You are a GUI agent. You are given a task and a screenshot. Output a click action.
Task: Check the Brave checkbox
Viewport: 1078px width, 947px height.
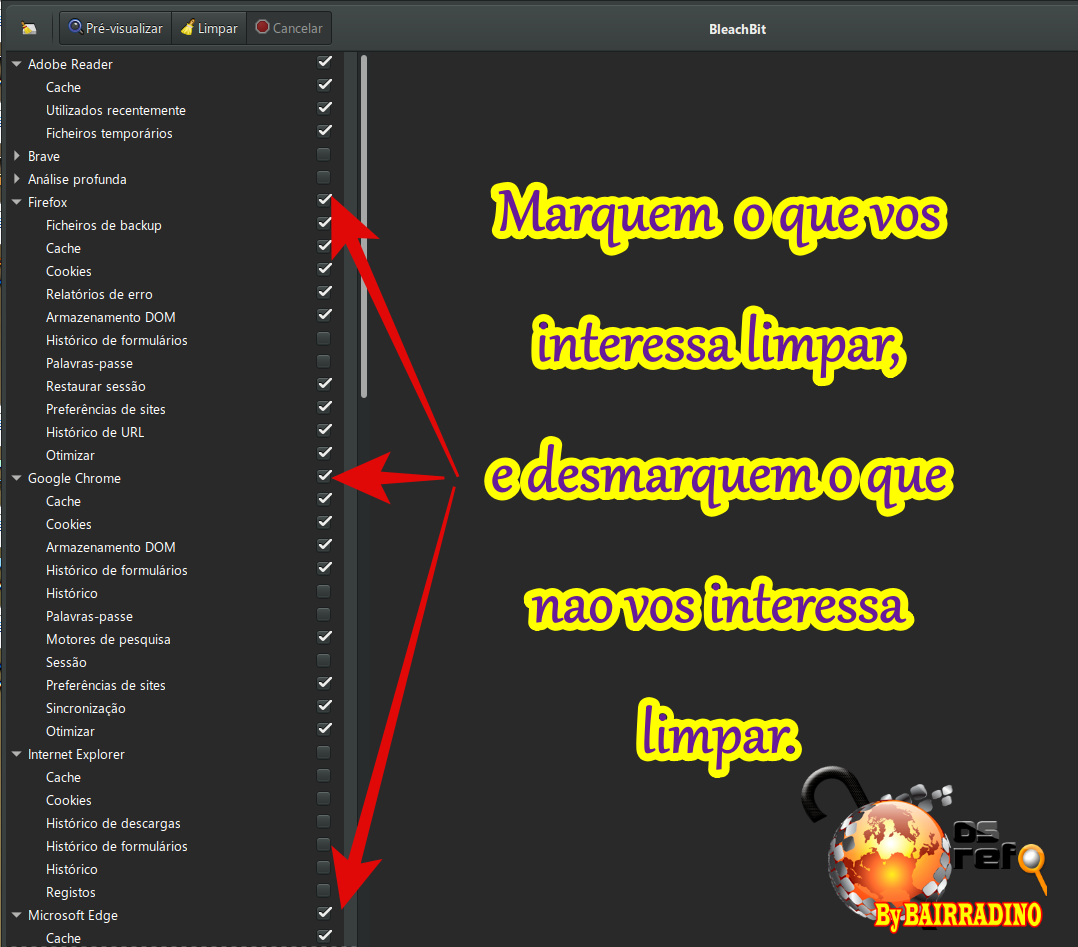click(x=324, y=155)
